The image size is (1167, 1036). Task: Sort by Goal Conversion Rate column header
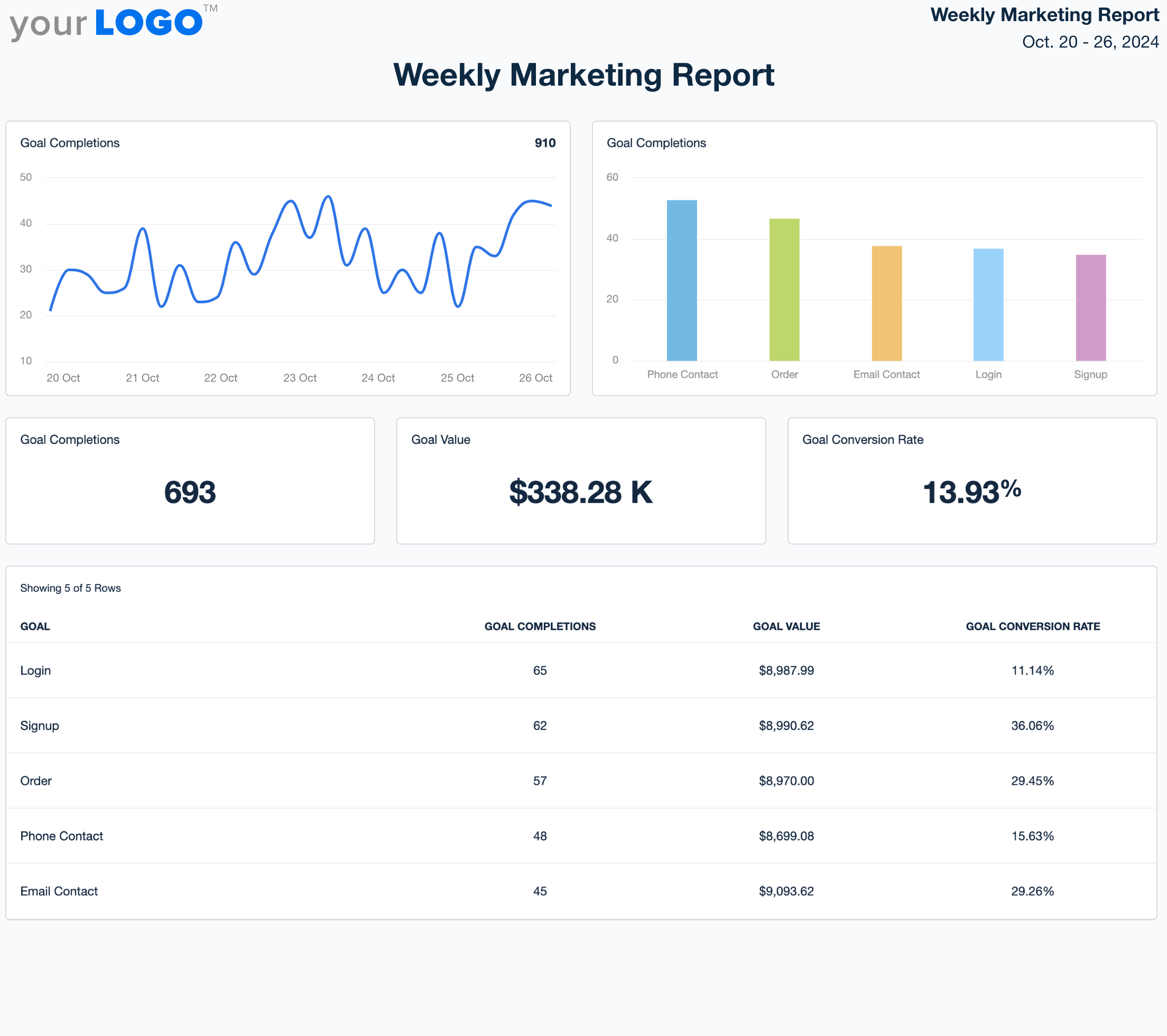[1032, 626]
